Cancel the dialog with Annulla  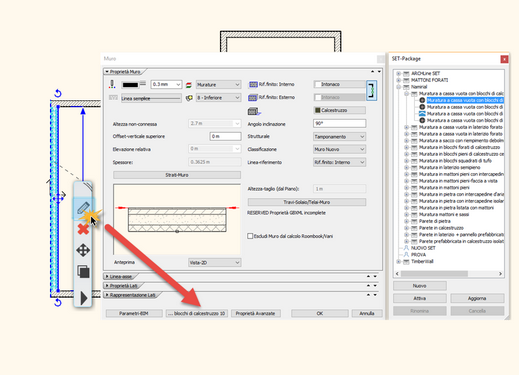click(x=367, y=313)
